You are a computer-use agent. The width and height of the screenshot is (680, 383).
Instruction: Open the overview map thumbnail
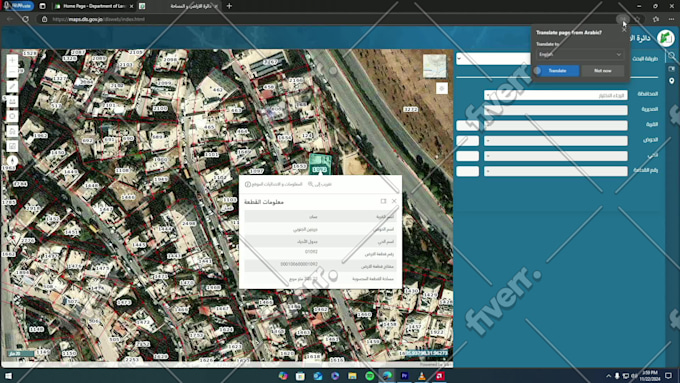(434, 66)
